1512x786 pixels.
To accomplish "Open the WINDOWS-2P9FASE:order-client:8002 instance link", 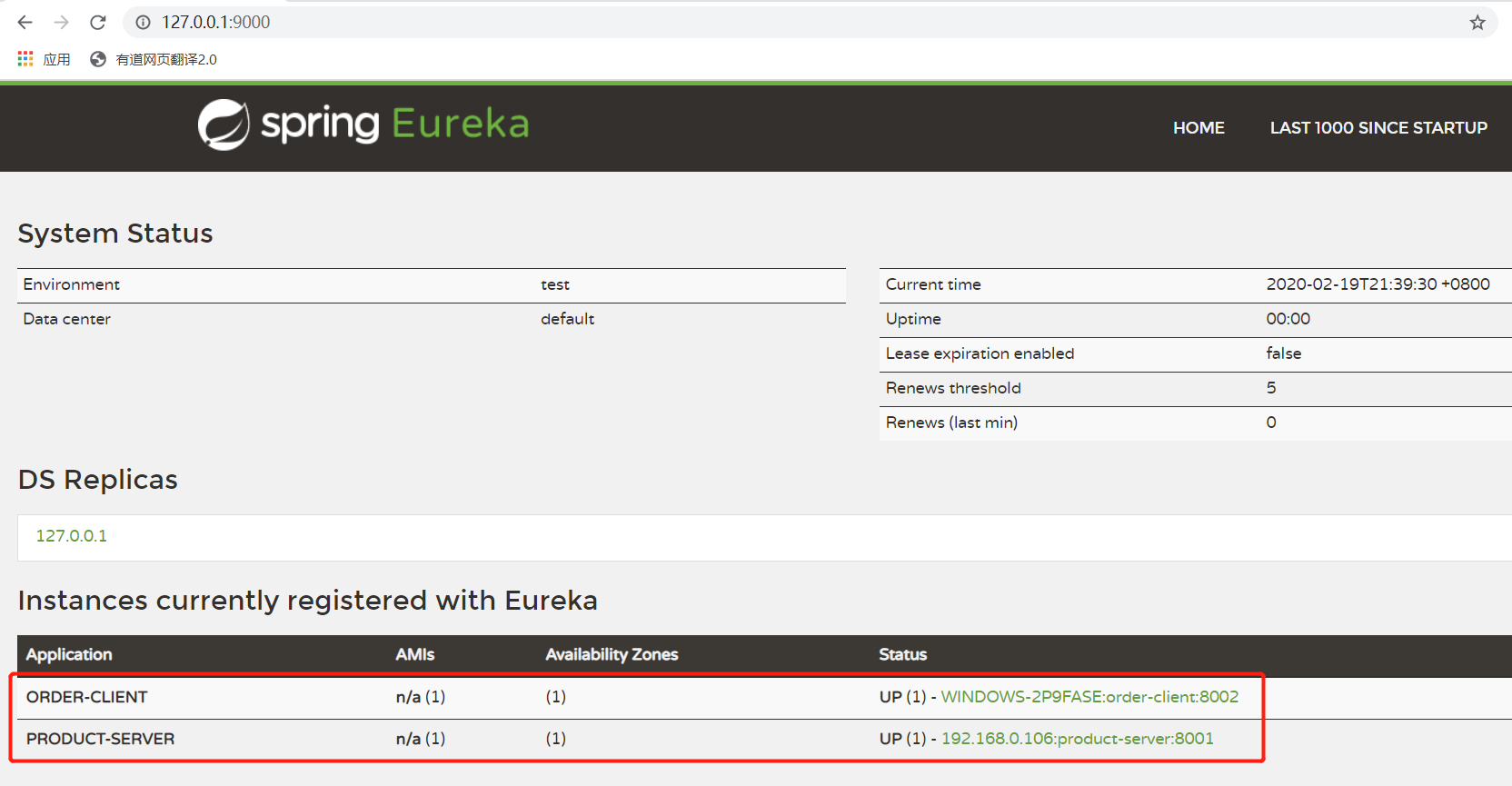I will tap(1089, 697).
